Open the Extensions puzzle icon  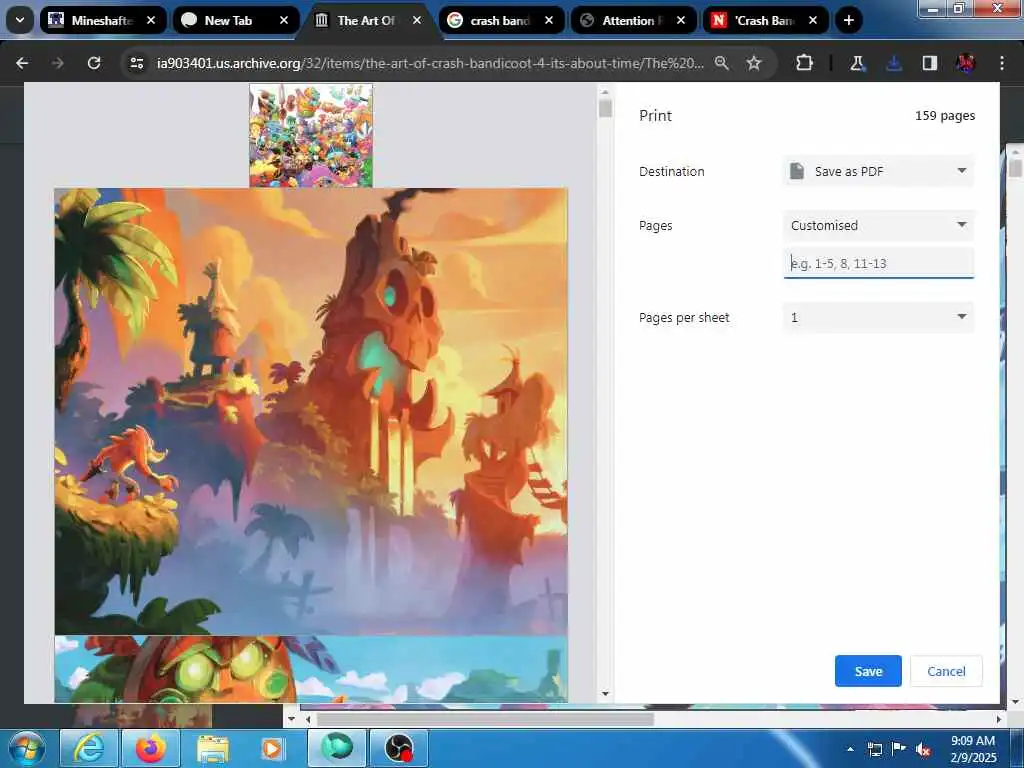click(x=805, y=63)
